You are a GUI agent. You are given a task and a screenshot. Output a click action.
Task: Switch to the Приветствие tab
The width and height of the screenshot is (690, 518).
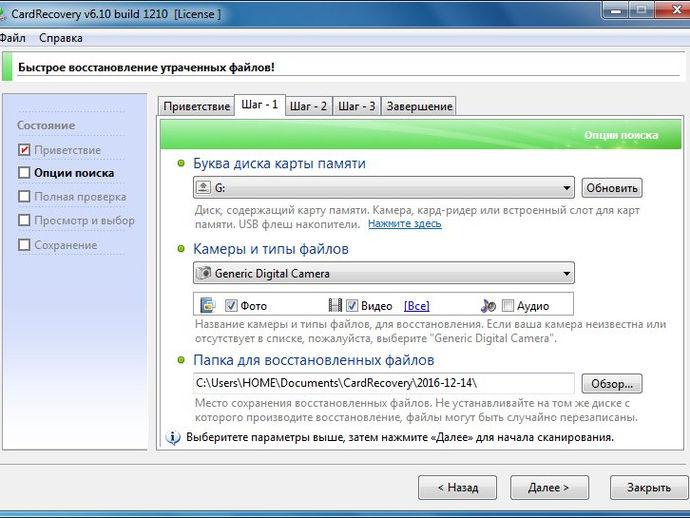point(197,106)
